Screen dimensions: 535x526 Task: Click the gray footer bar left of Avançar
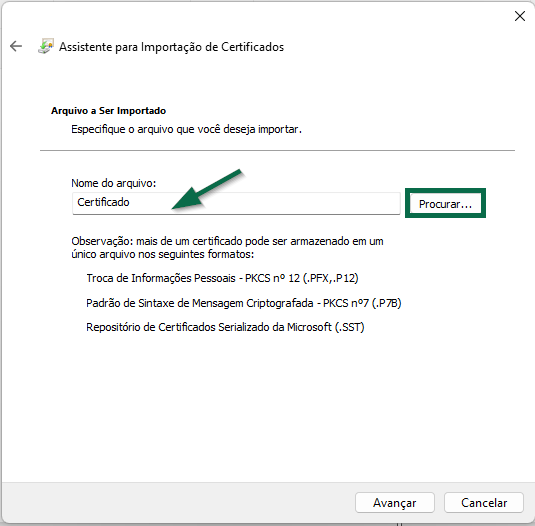[177, 502]
